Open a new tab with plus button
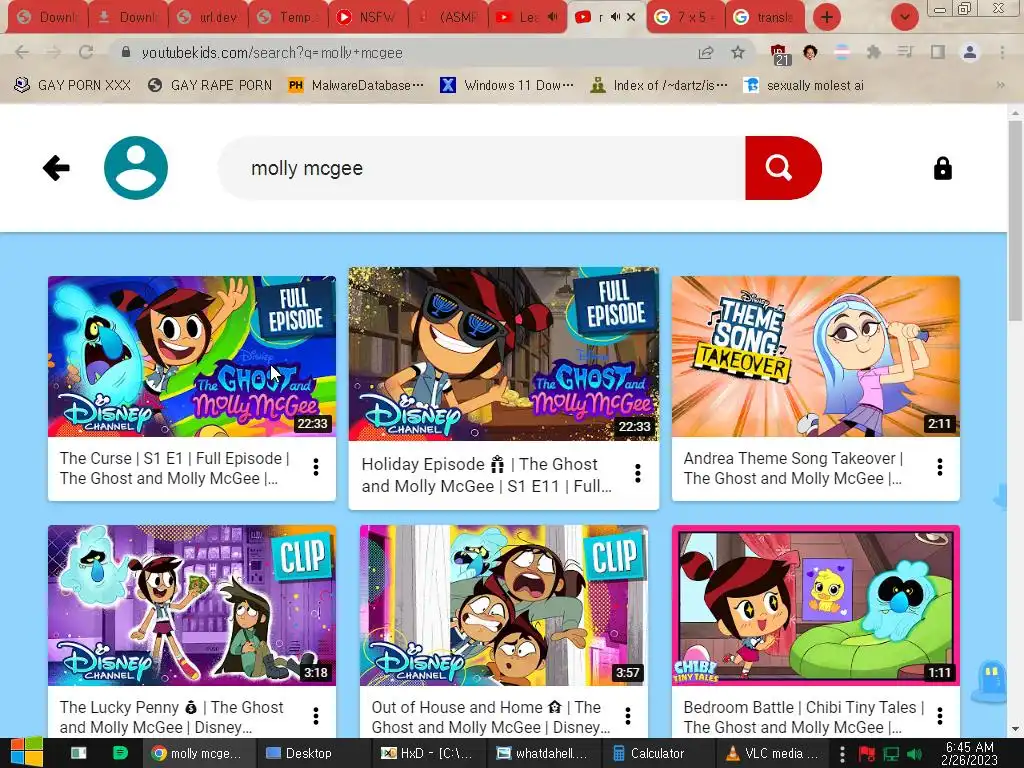The width and height of the screenshot is (1024, 768). coord(826,17)
